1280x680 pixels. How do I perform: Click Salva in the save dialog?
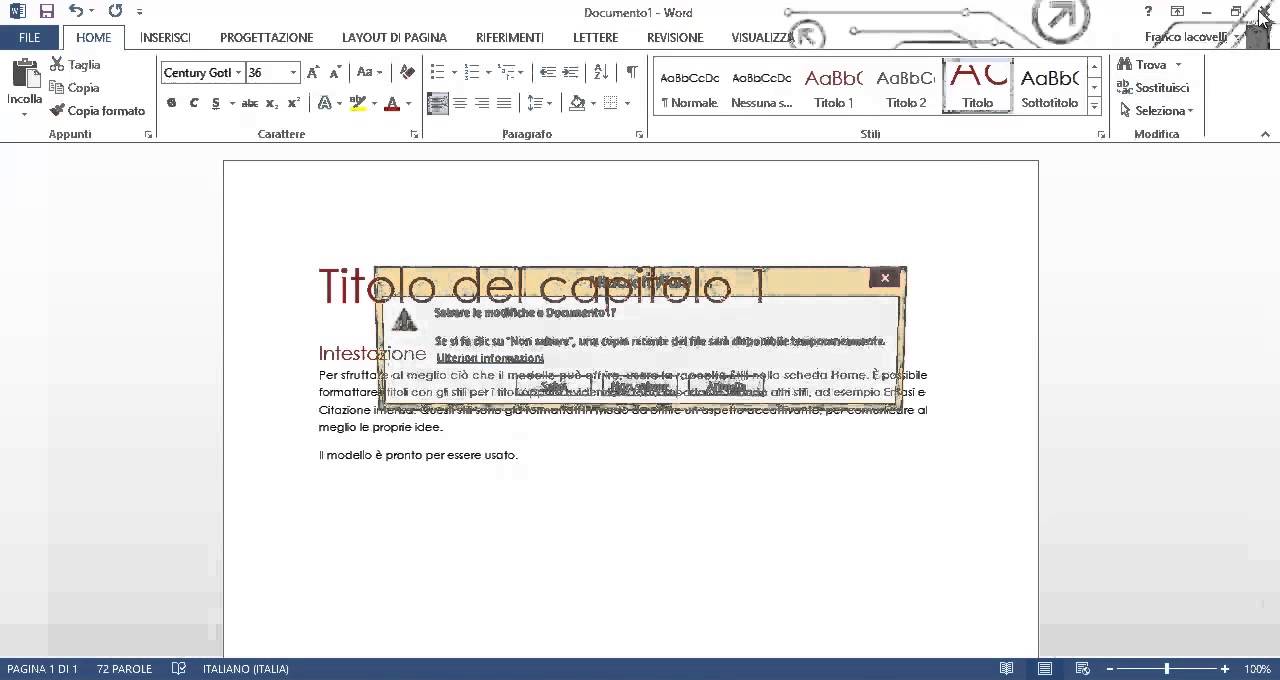(553, 387)
